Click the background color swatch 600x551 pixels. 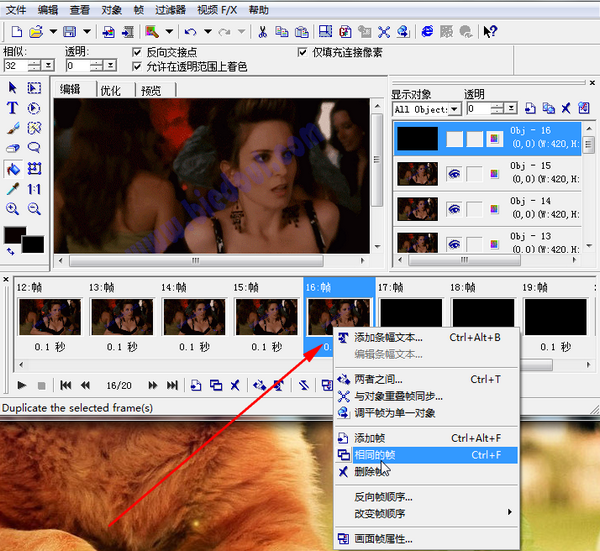pos(33,245)
